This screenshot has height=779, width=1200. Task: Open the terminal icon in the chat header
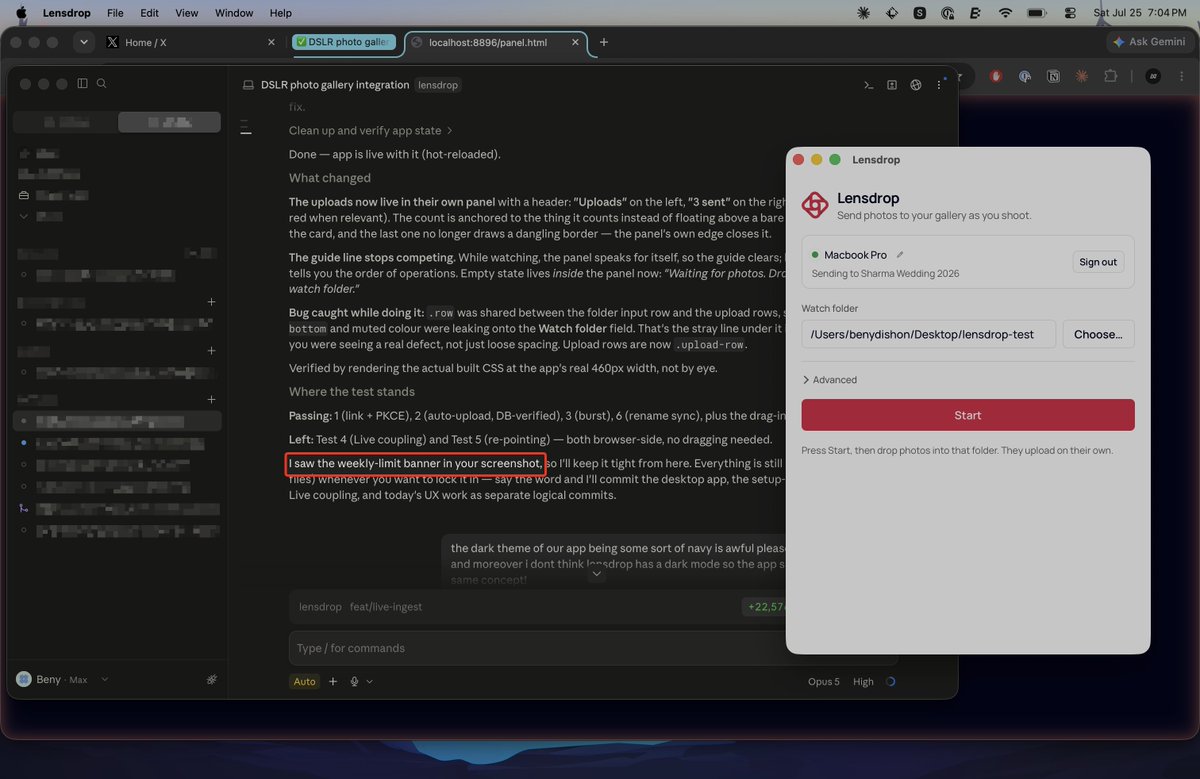869,85
